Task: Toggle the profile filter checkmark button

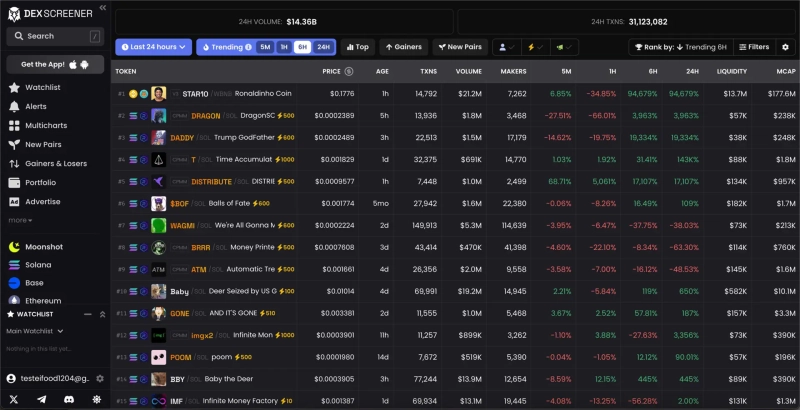Action: pos(508,47)
